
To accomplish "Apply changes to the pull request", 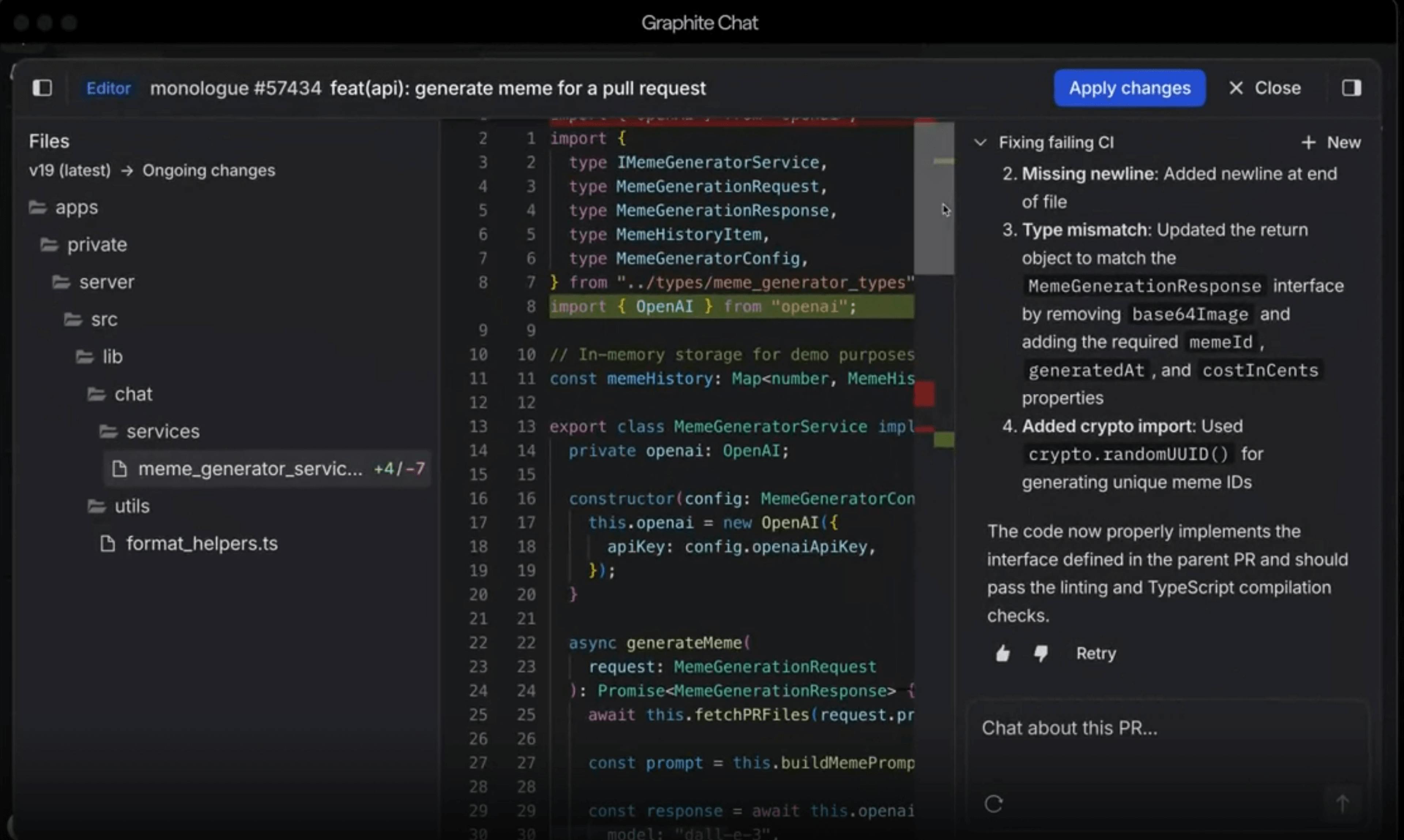I will [1130, 88].
